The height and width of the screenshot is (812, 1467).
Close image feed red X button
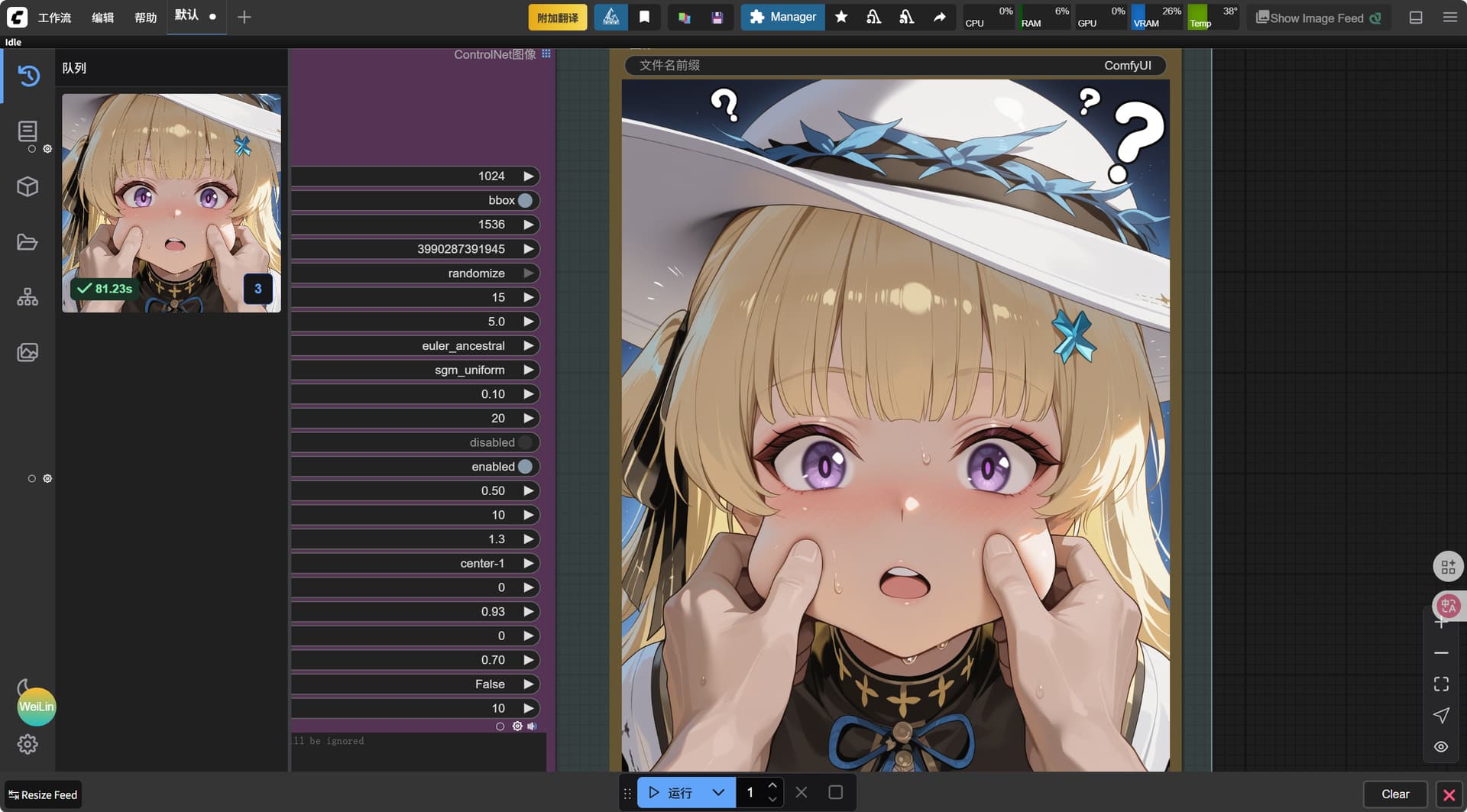(1449, 794)
